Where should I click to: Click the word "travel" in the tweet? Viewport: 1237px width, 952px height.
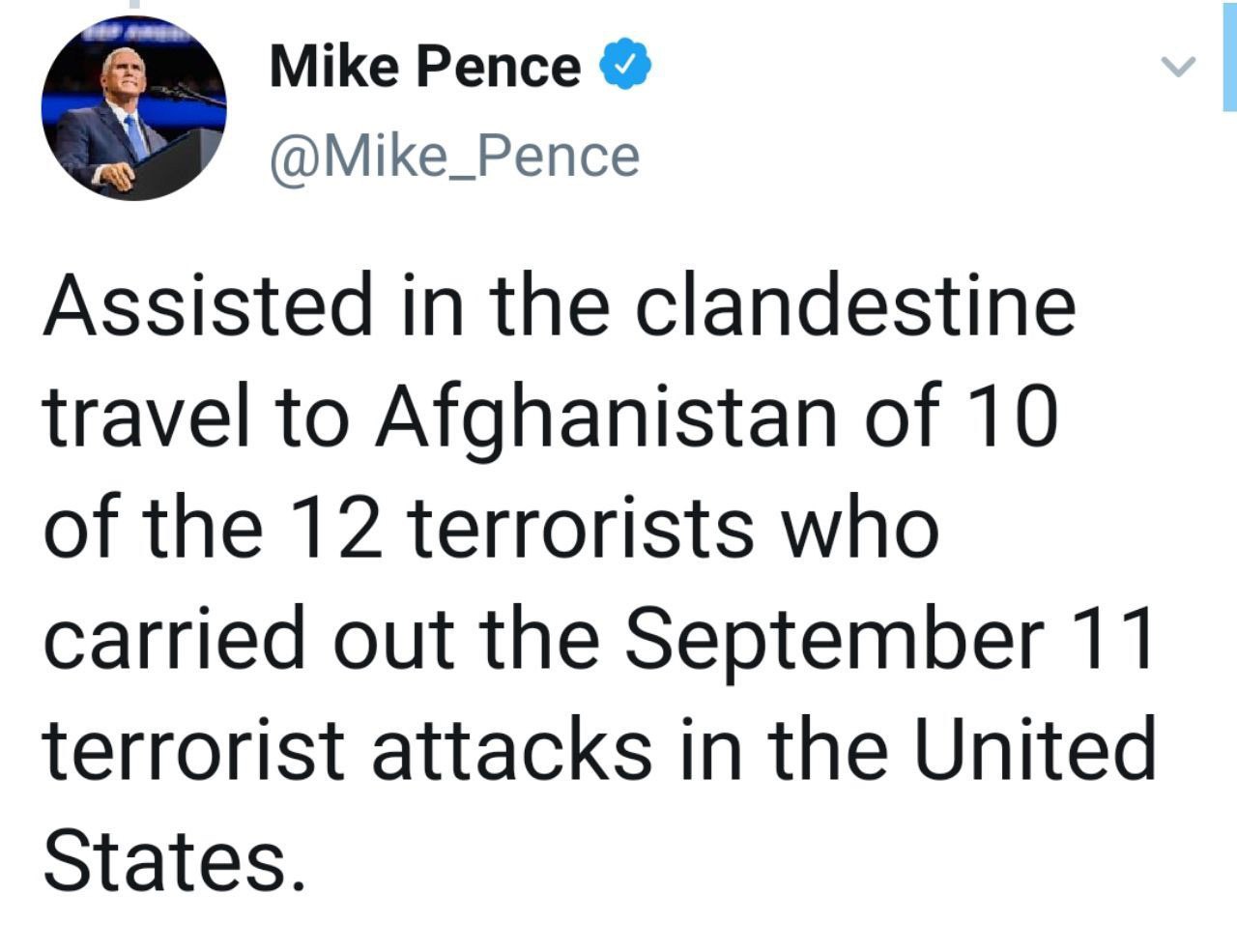coord(138,417)
